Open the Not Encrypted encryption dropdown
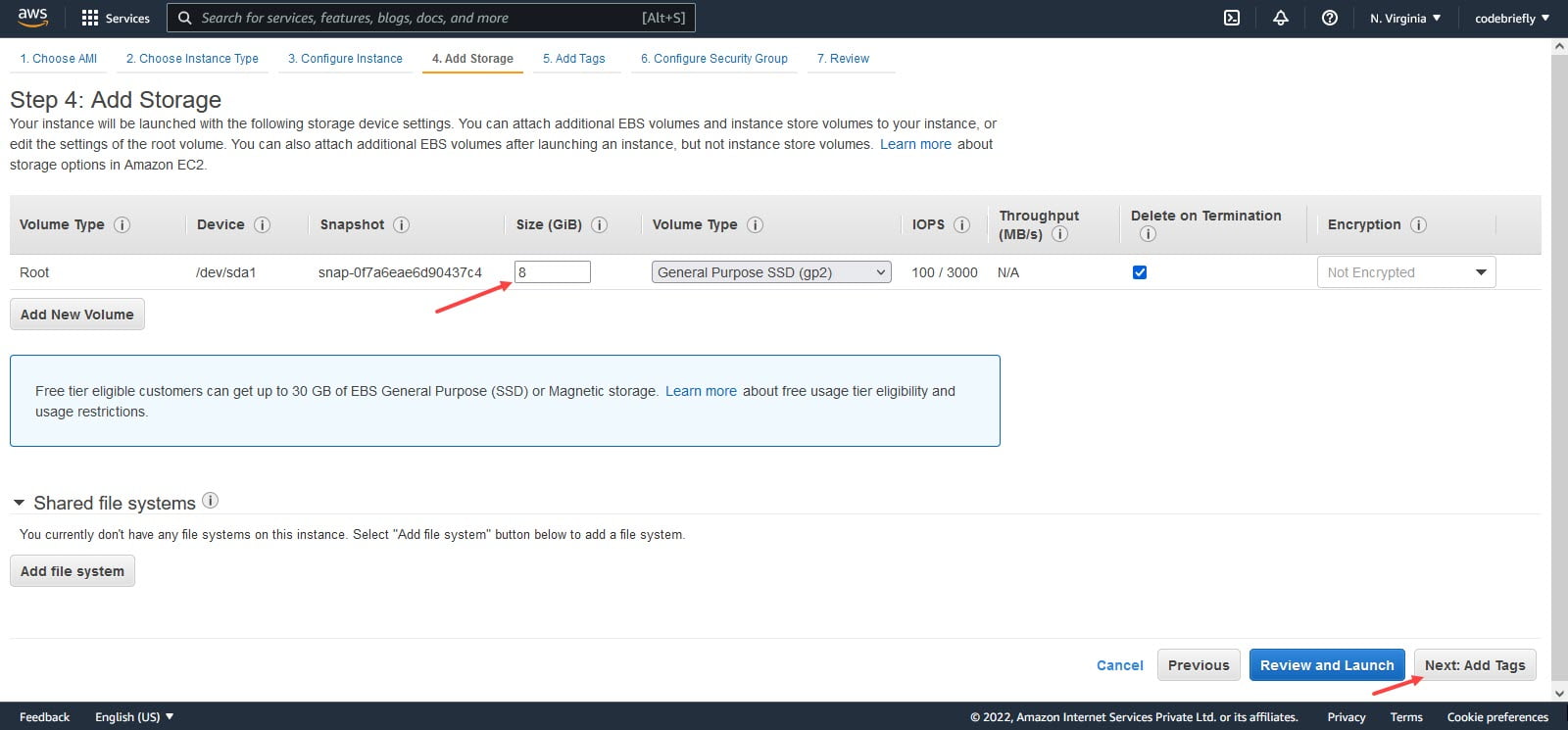1568x730 pixels. click(1406, 272)
